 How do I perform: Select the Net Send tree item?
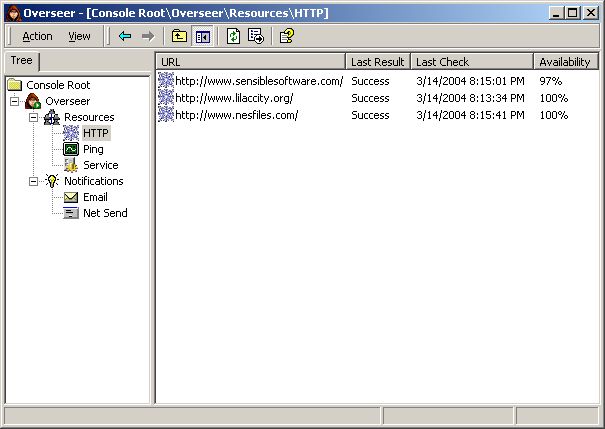click(105, 213)
